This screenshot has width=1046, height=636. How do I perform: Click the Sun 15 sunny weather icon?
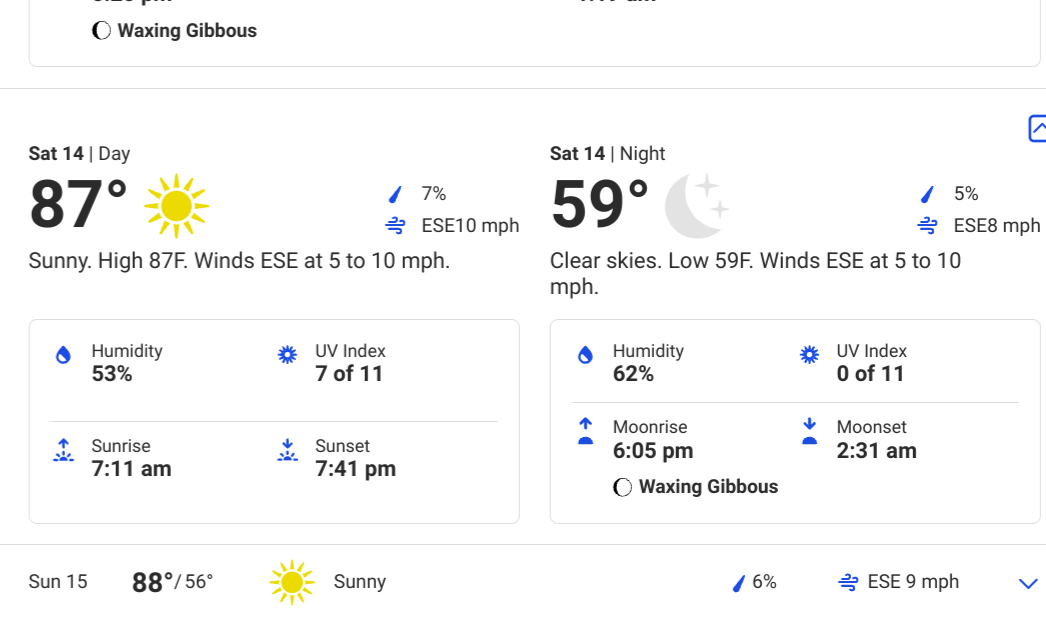pos(292,583)
